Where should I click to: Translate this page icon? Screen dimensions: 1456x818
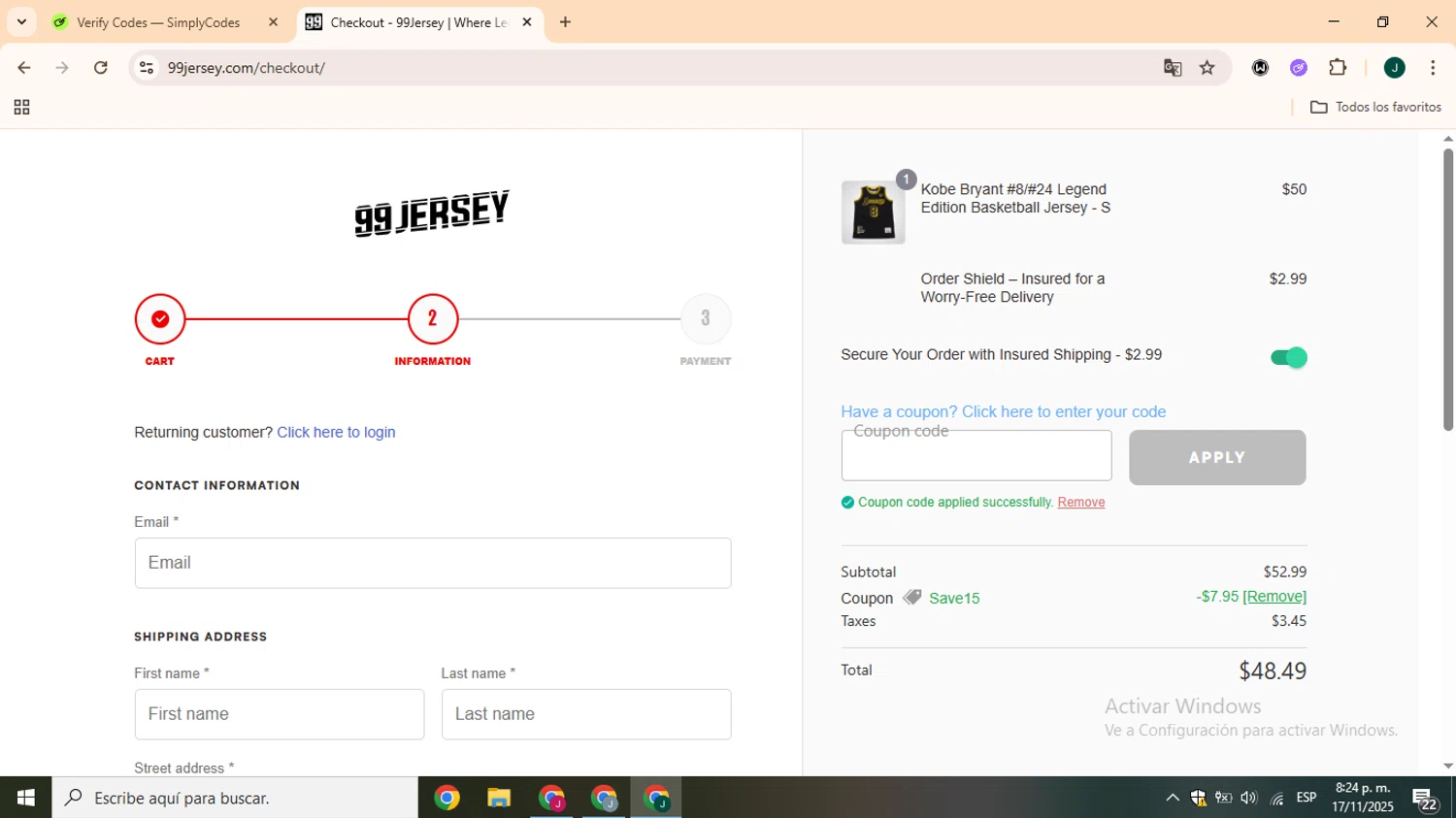[x=1173, y=68]
